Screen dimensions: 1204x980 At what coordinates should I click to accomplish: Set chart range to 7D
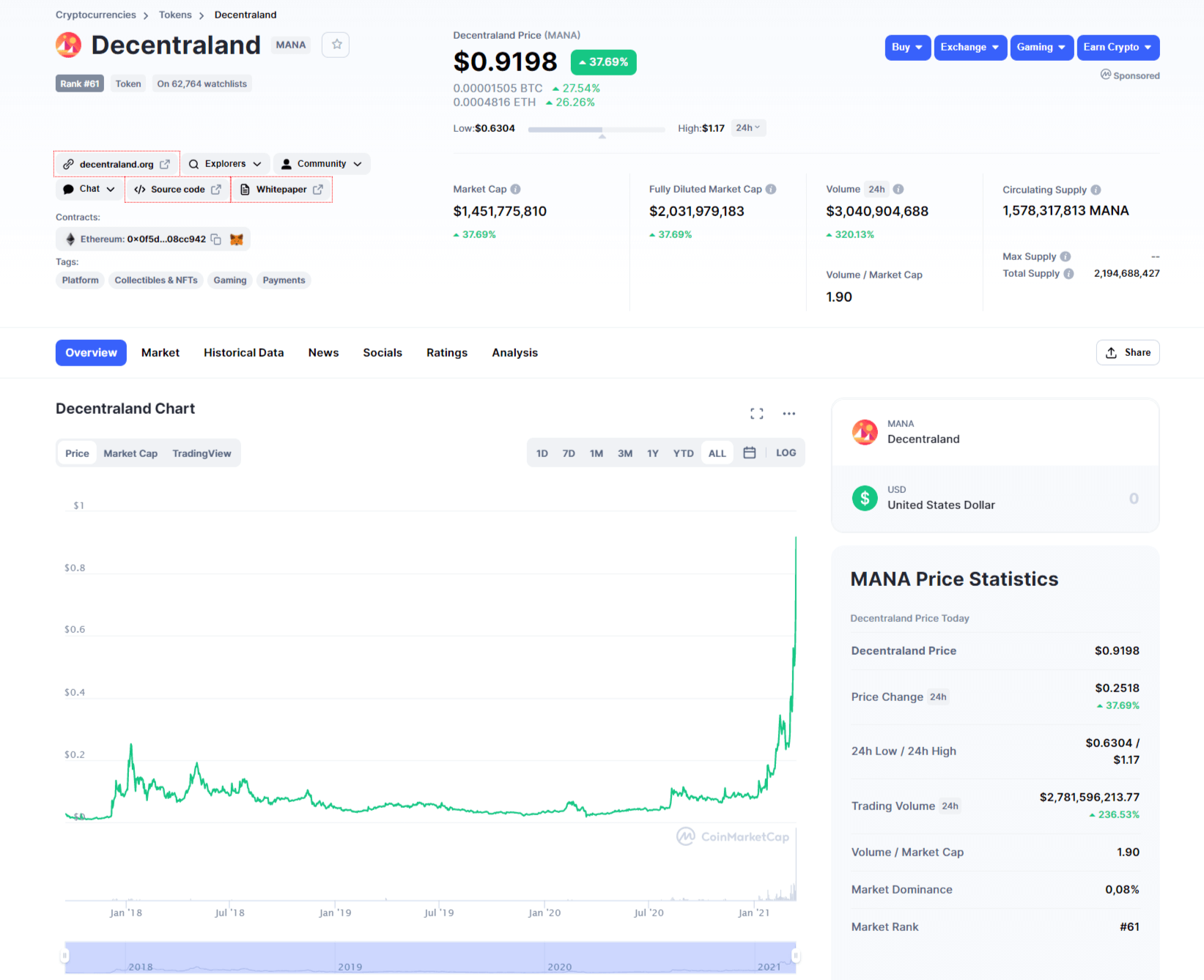(x=569, y=453)
